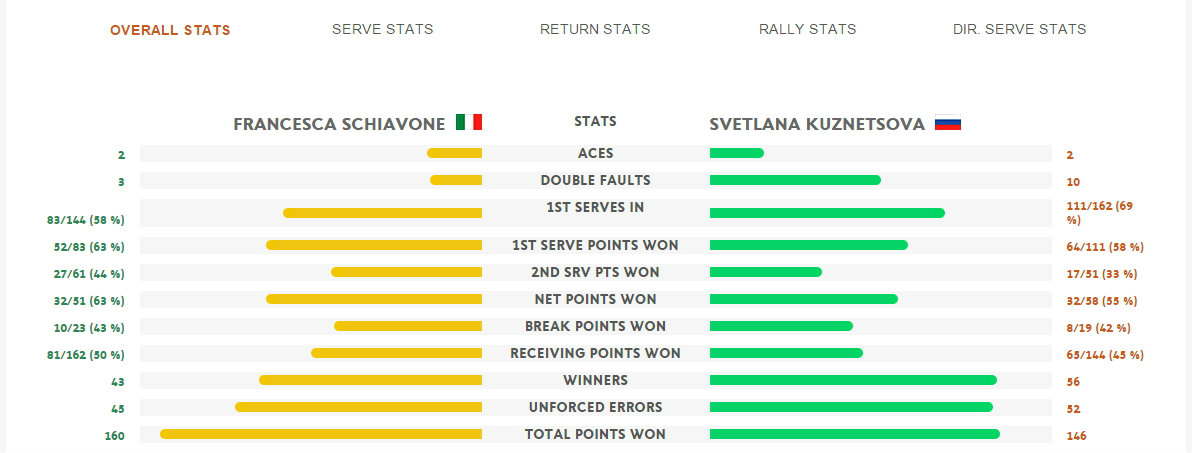The image size is (1192, 453).
Task: Click Kuznetsova's green Double Faults bar
Action: (x=795, y=180)
